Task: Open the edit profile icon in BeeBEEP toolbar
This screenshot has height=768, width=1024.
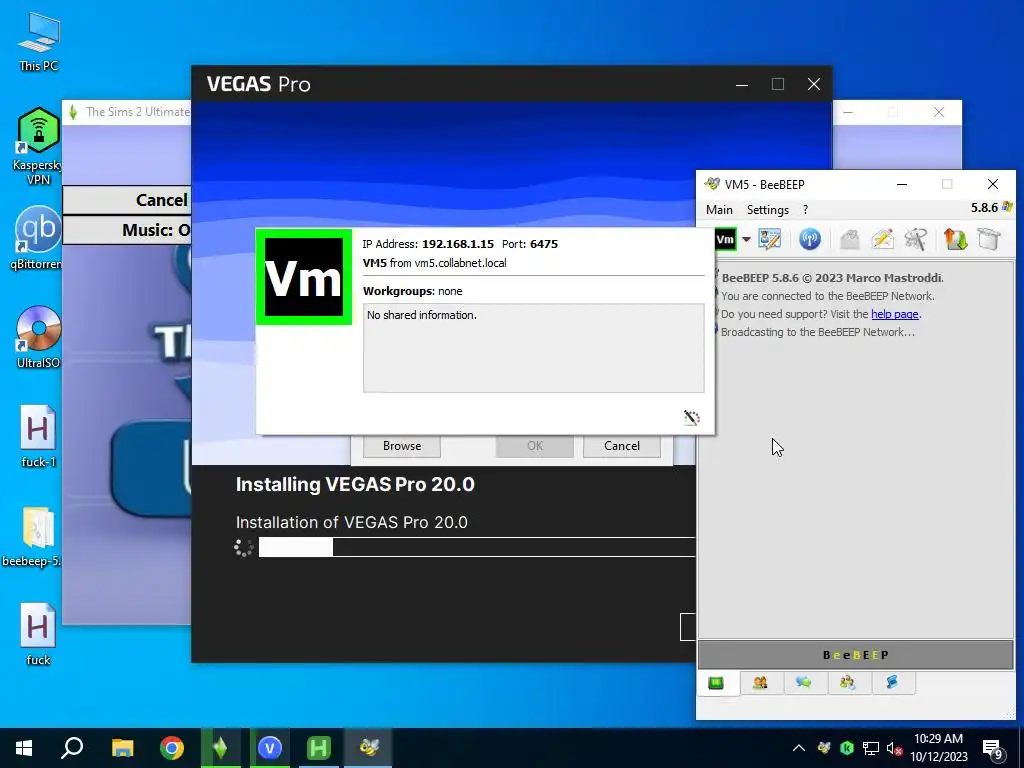Action: [770, 240]
